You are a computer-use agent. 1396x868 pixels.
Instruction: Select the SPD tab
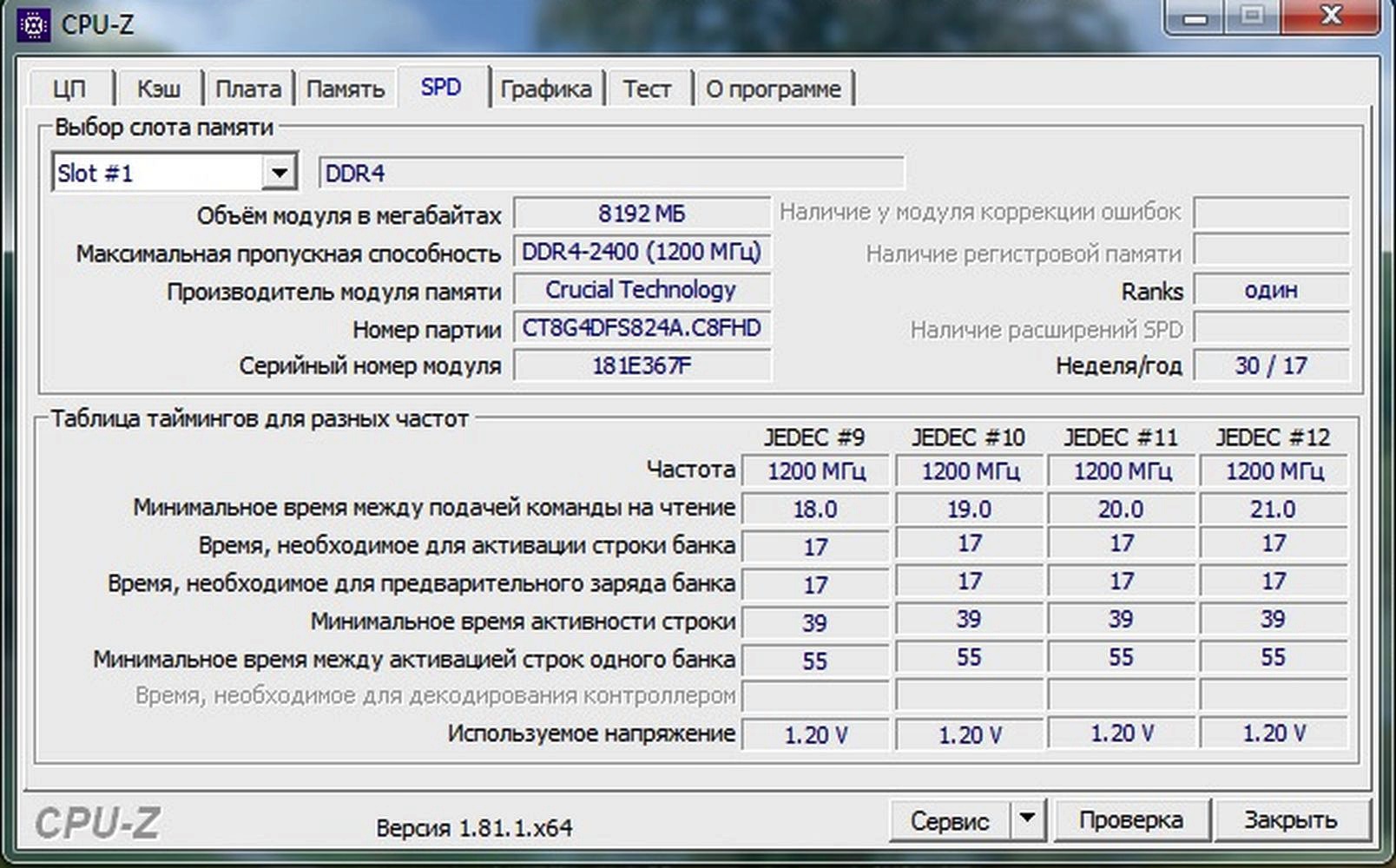pyautogui.click(x=441, y=87)
